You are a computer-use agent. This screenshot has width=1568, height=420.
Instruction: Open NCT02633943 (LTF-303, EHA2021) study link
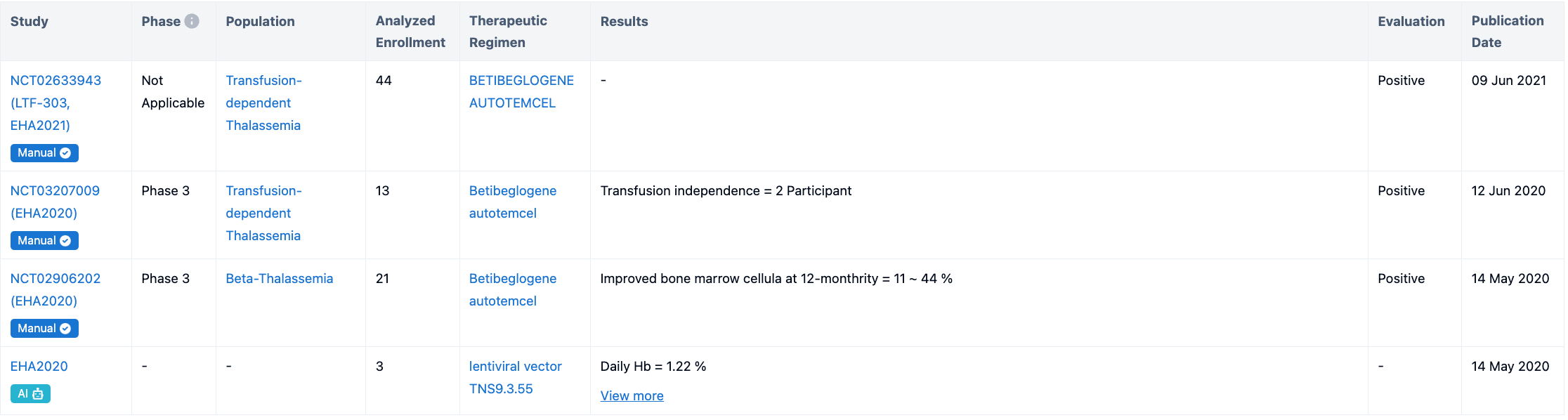pos(55,103)
